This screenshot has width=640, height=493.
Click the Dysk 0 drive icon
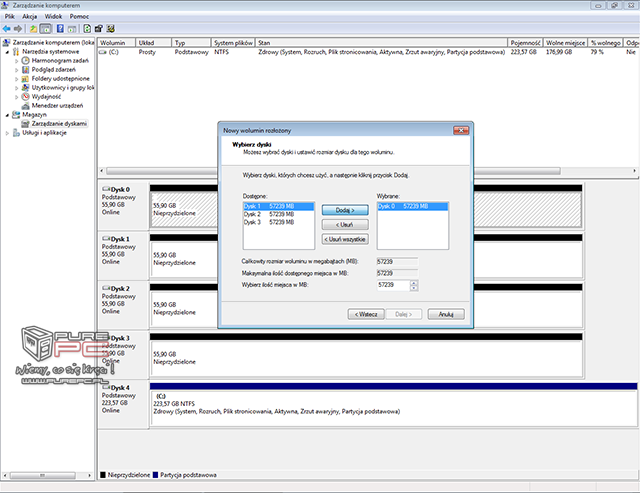coord(106,189)
